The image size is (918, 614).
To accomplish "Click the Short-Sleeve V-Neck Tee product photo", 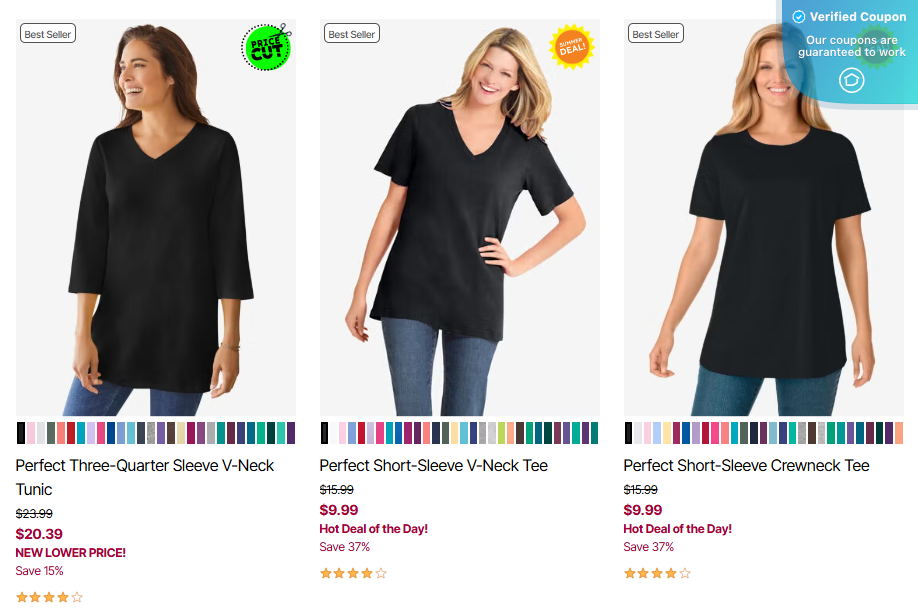I will (460, 230).
